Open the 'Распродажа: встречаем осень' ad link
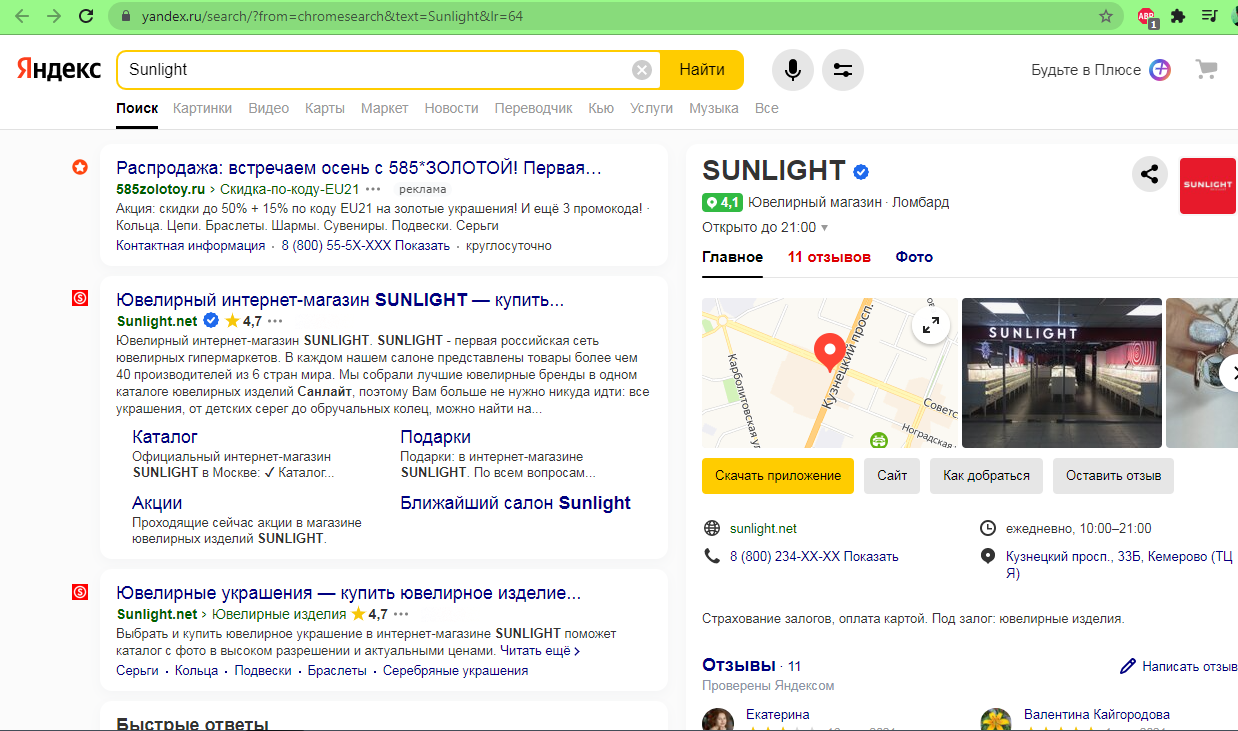 [x=359, y=167]
